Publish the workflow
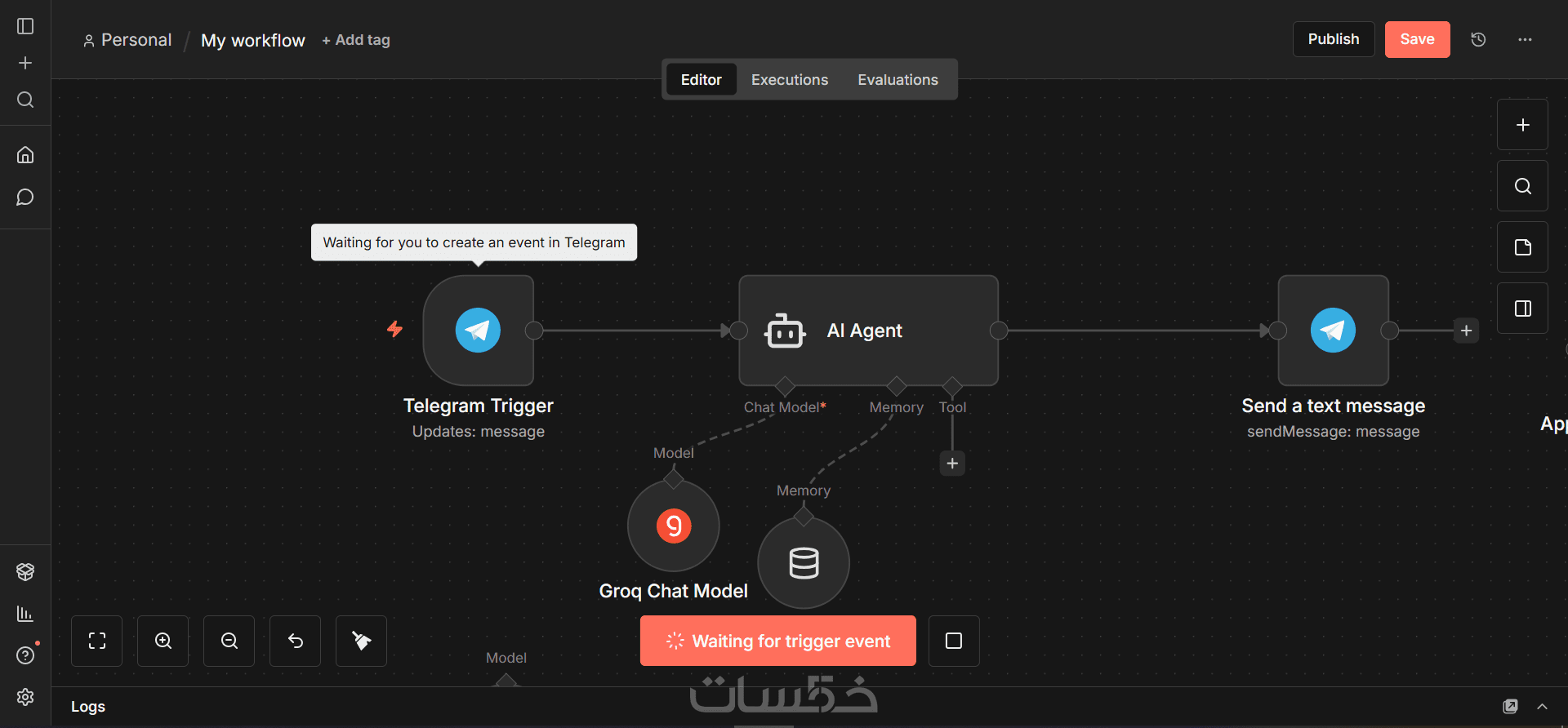 (x=1334, y=39)
